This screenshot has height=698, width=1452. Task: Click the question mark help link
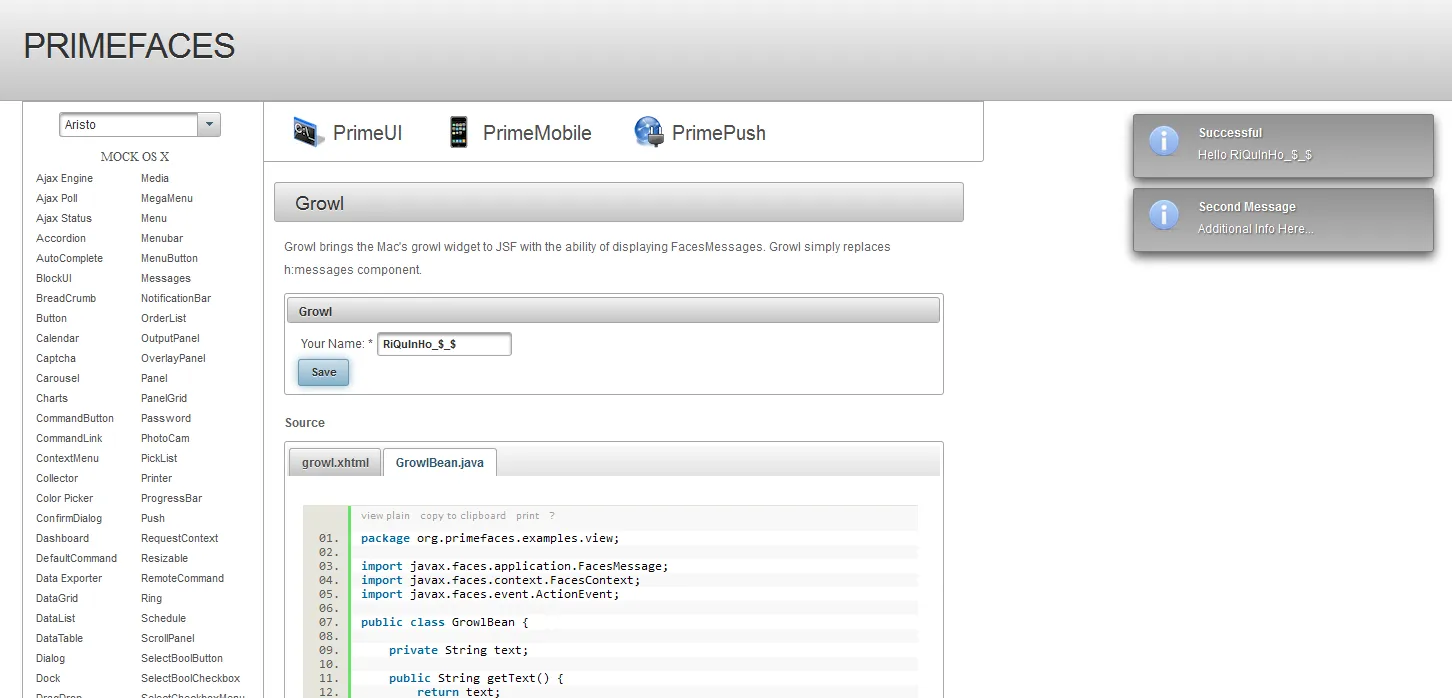(552, 516)
